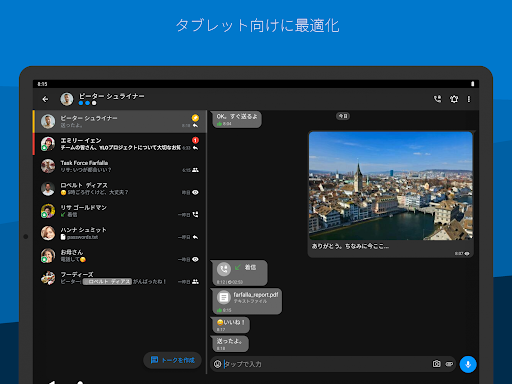Tap the call icon on リサ ゴールドマン row

tap(195, 214)
